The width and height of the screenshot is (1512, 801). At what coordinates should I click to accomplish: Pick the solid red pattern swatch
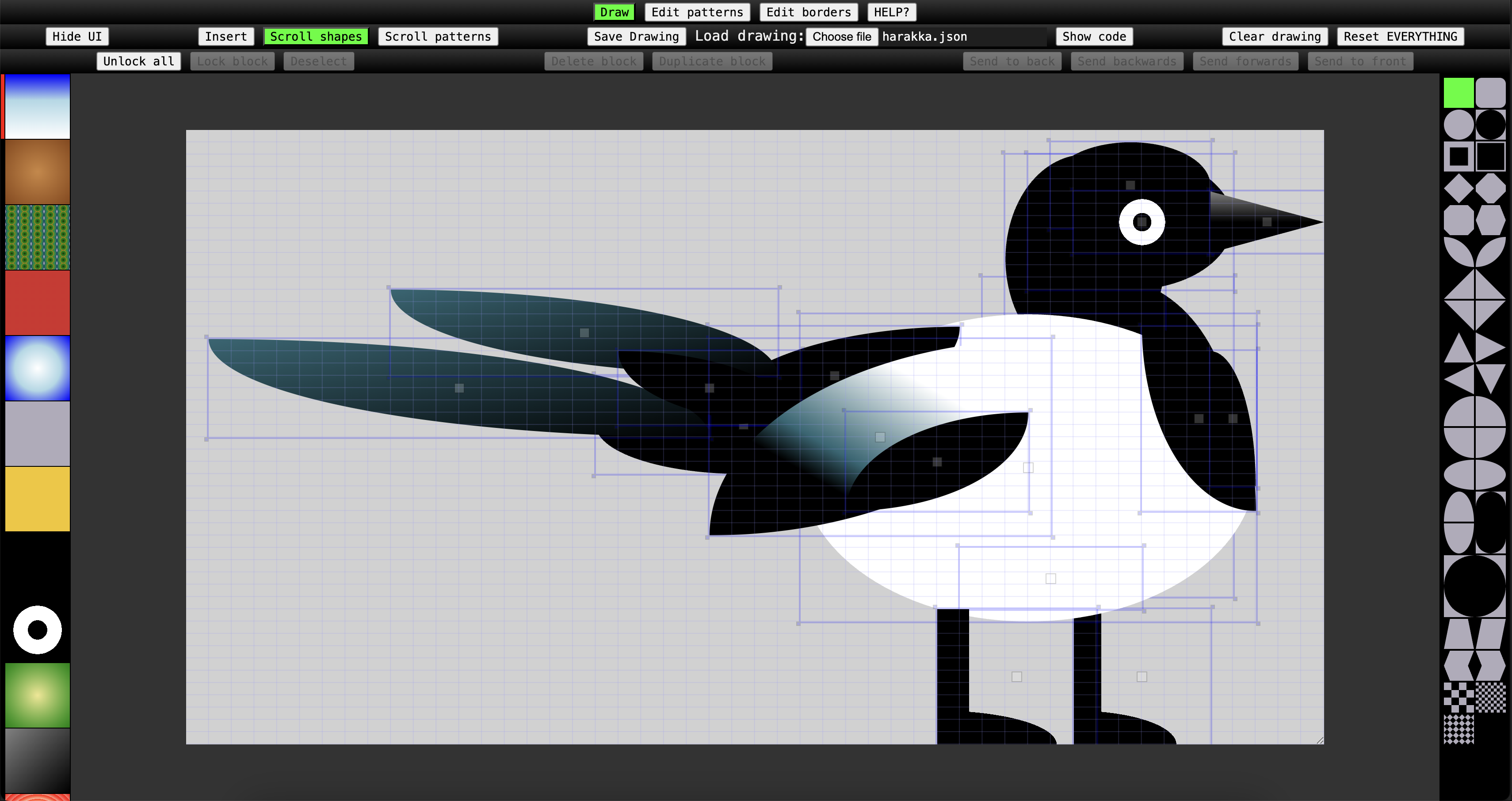38,303
